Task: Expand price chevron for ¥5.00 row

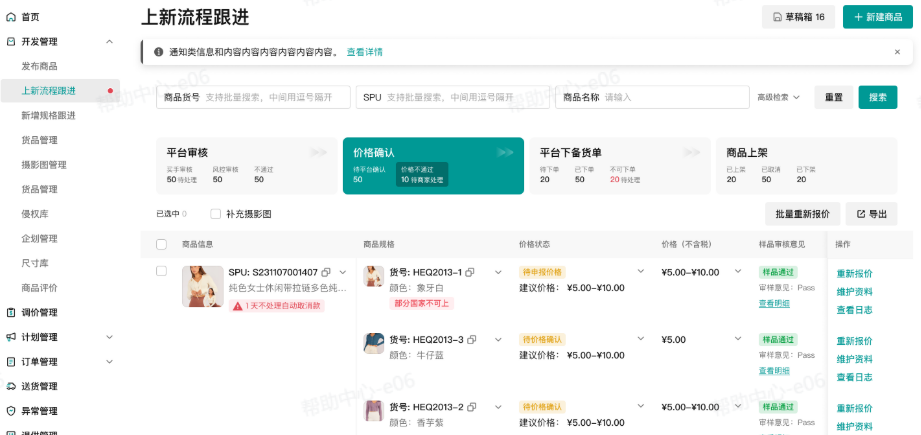Action: click(x=738, y=339)
